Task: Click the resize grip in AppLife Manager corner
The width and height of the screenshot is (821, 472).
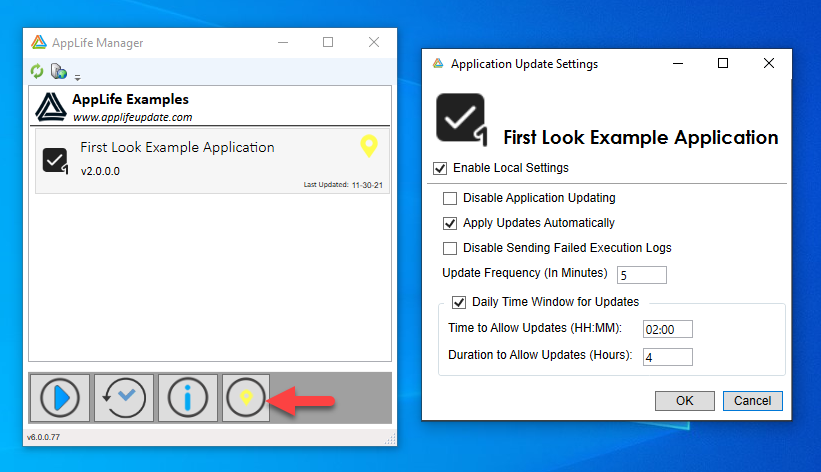Action: [x=390, y=439]
